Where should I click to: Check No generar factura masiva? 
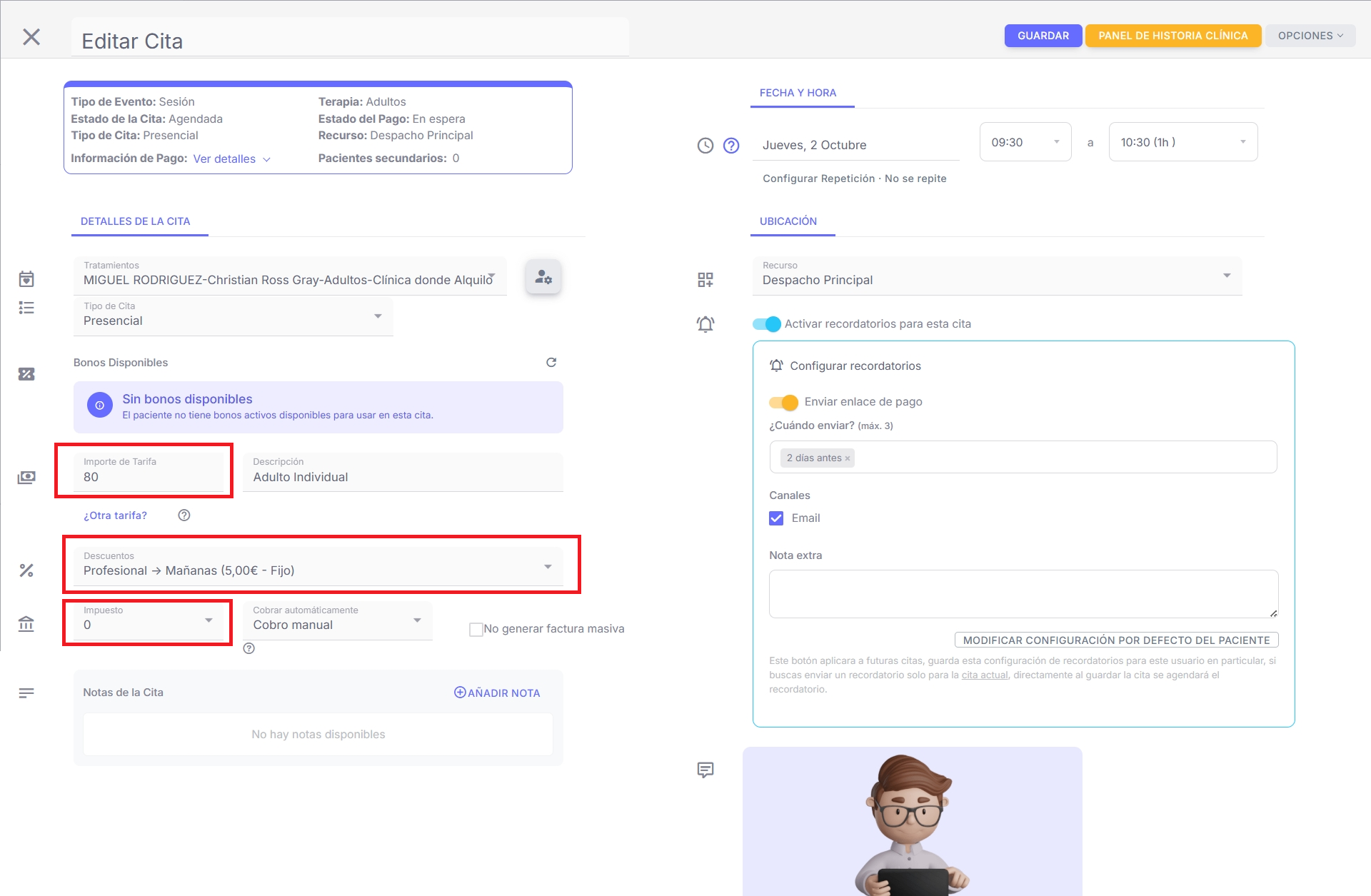point(476,629)
